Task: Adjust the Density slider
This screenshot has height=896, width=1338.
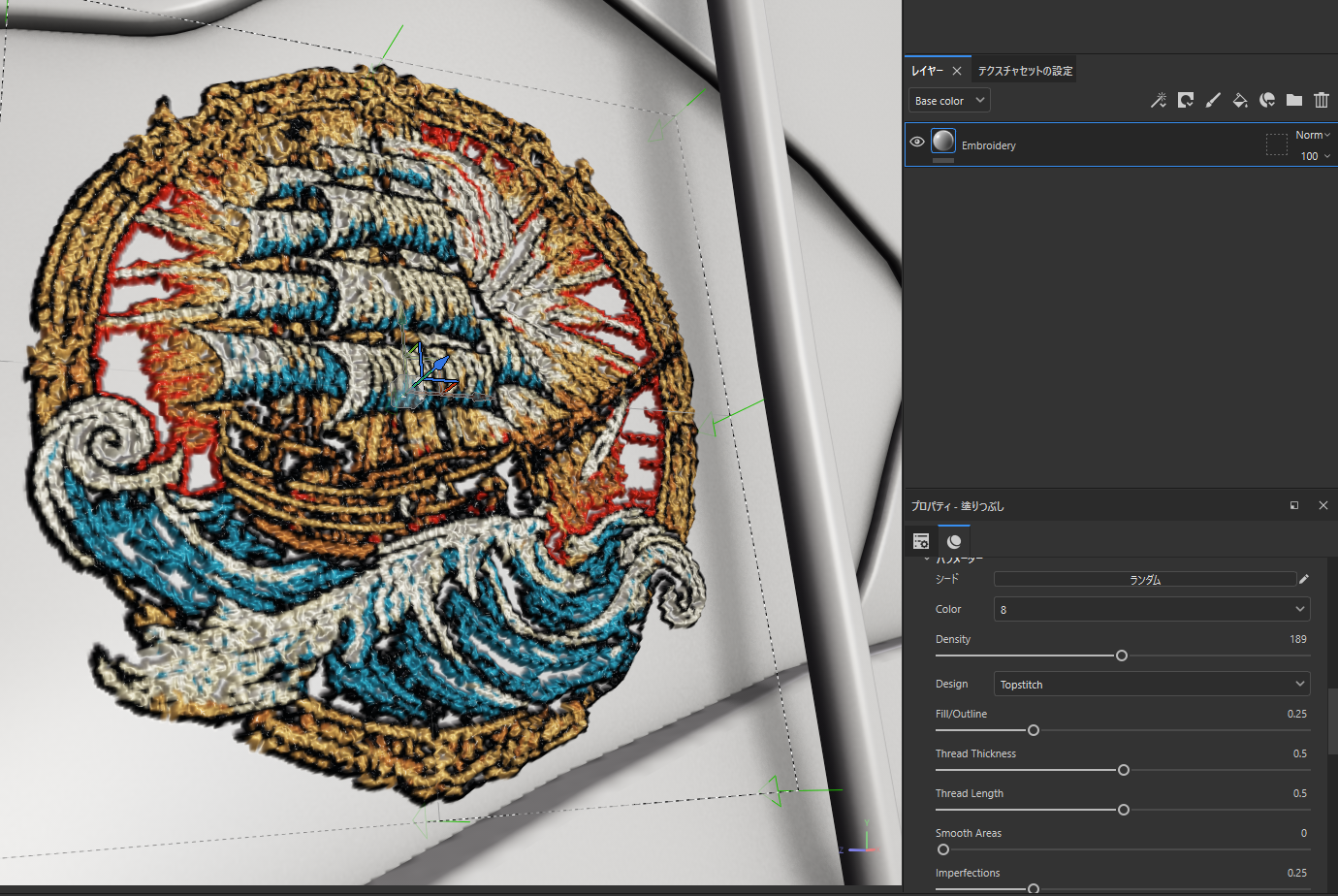Action: click(1122, 656)
